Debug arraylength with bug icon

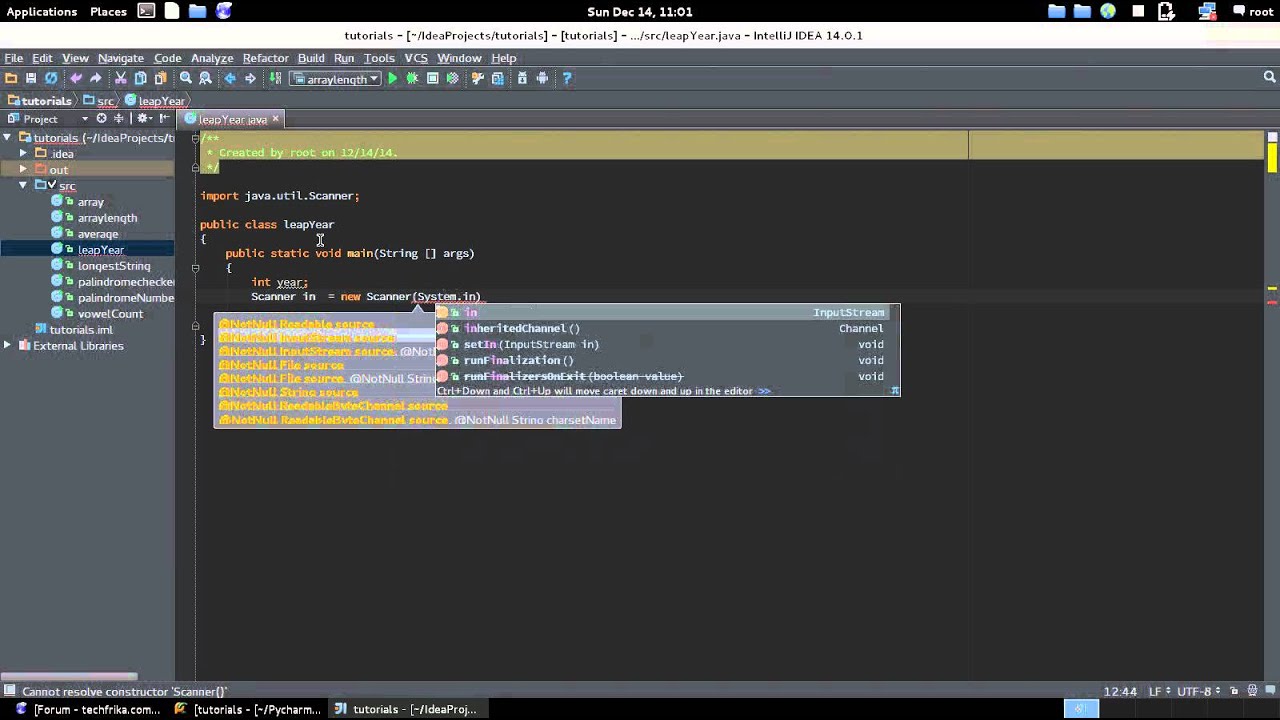pos(412,78)
